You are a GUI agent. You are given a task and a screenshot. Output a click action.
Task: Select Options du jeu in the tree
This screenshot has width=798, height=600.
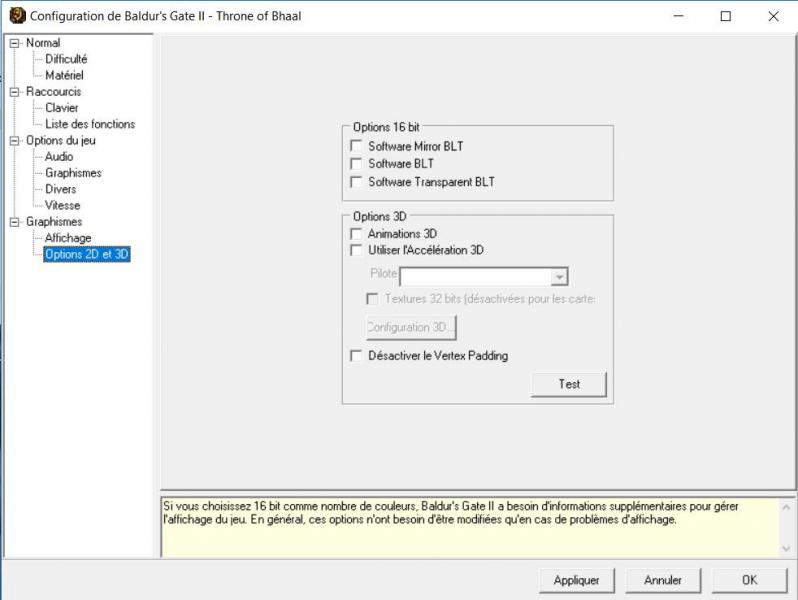point(61,140)
